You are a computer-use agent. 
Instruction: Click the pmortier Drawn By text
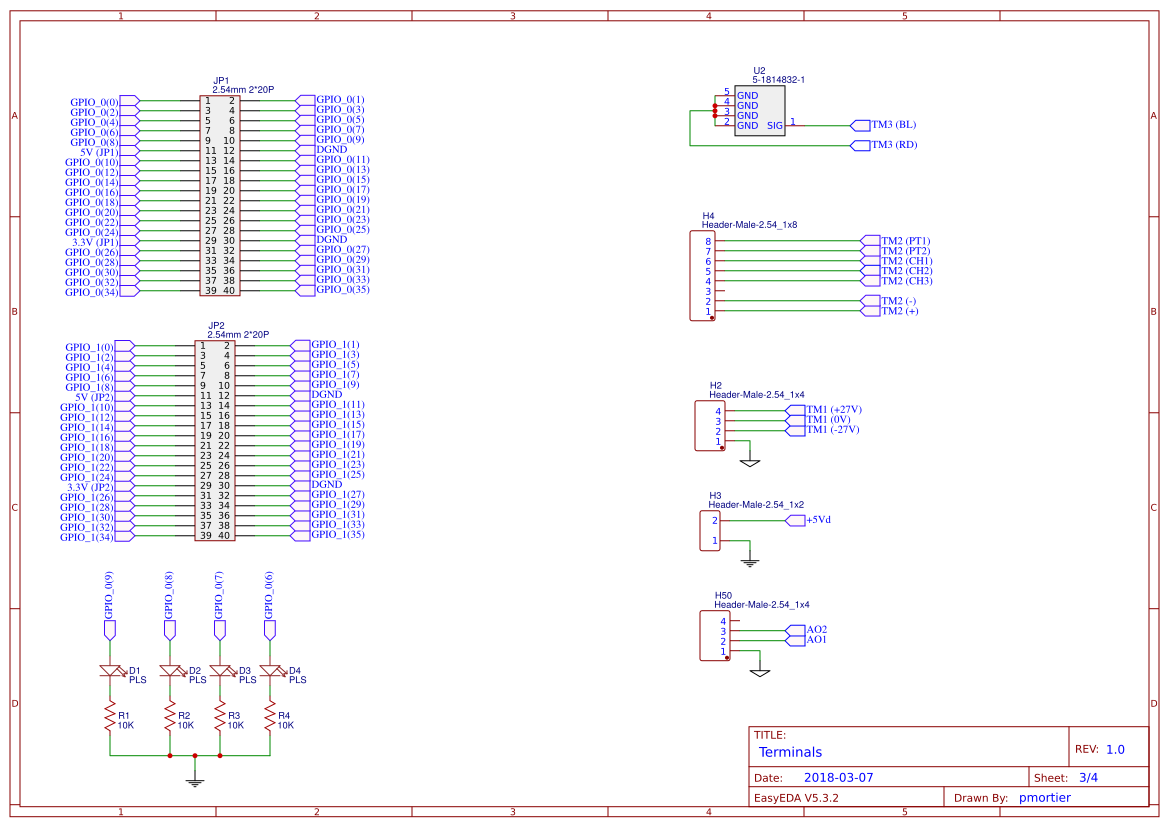(1043, 797)
